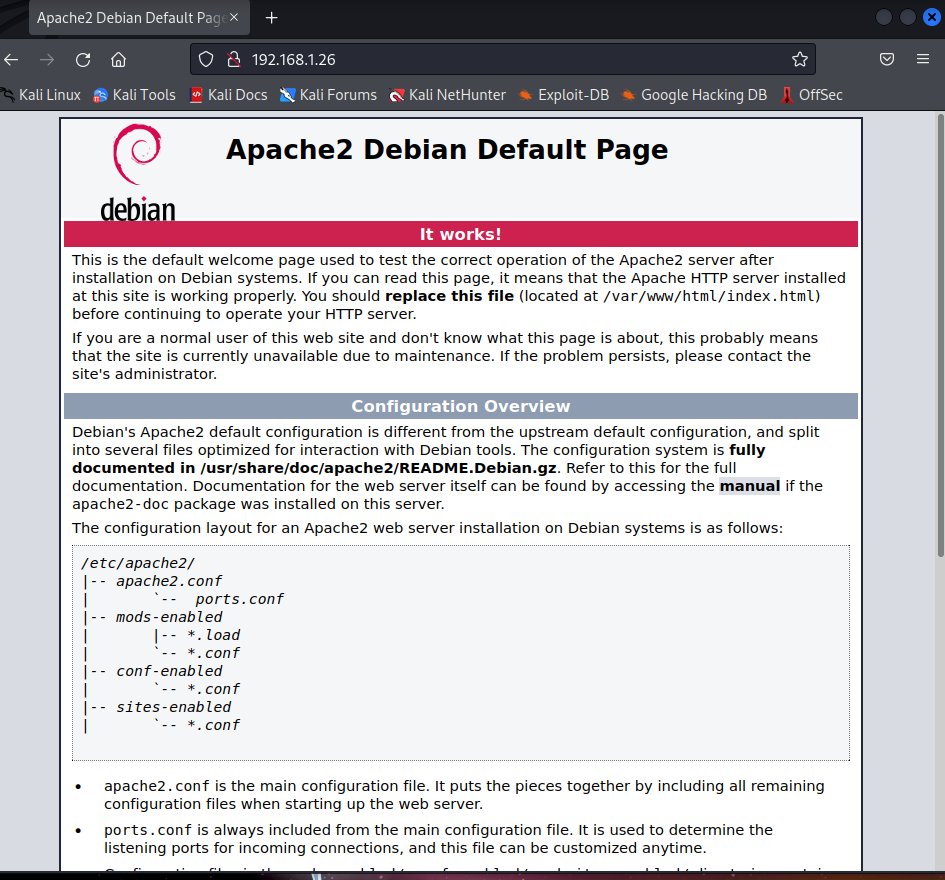Screen dimensions: 945x880
Task: Click 'sites-enabled' in the config tree
Action: click(x=174, y=707)
